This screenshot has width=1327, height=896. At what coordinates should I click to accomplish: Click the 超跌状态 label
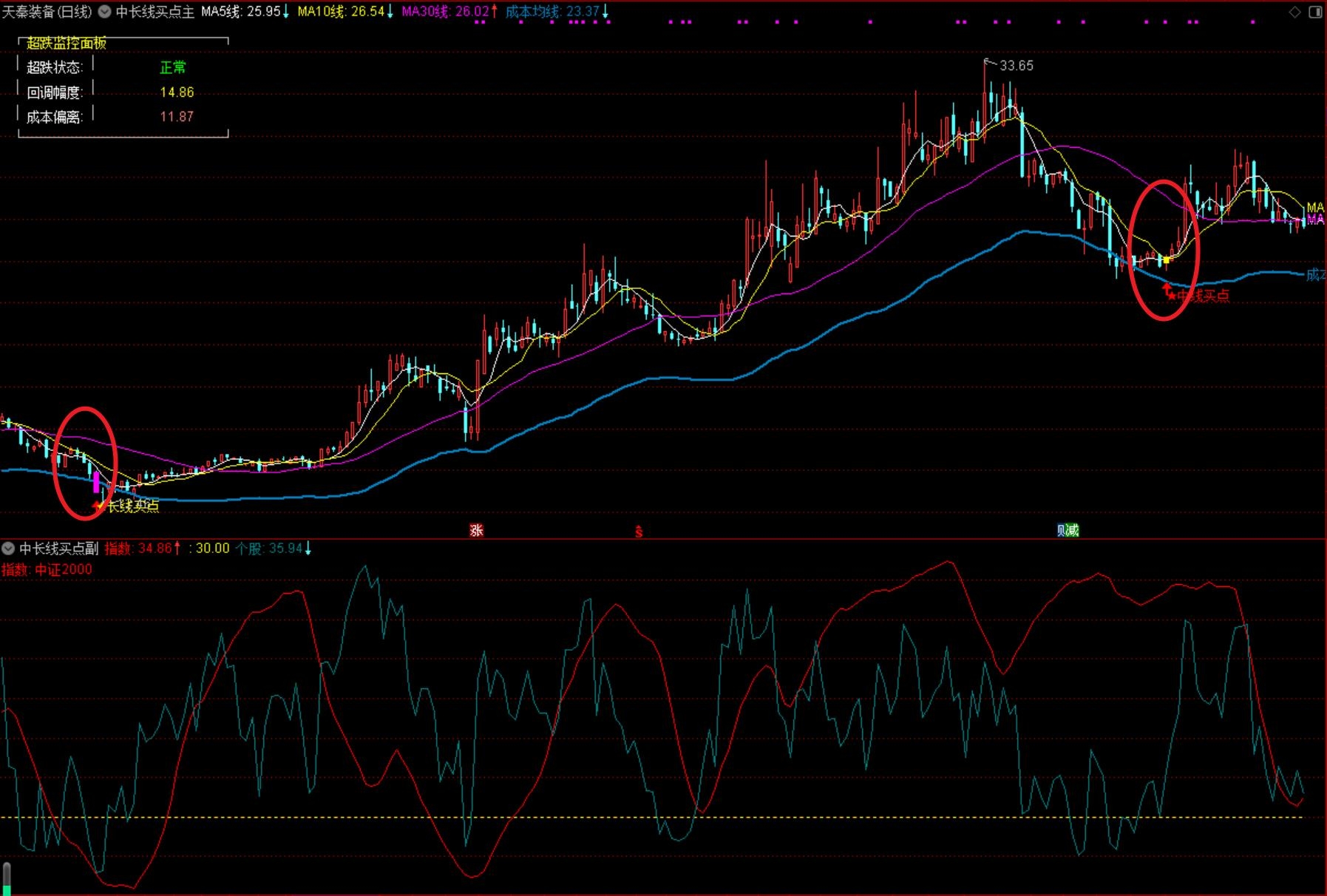[53, 67]
